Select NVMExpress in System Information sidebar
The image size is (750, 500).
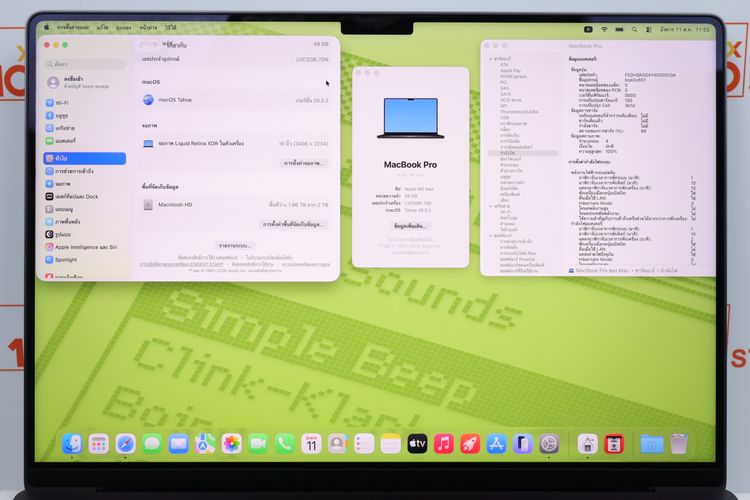[x=513, y=76]
